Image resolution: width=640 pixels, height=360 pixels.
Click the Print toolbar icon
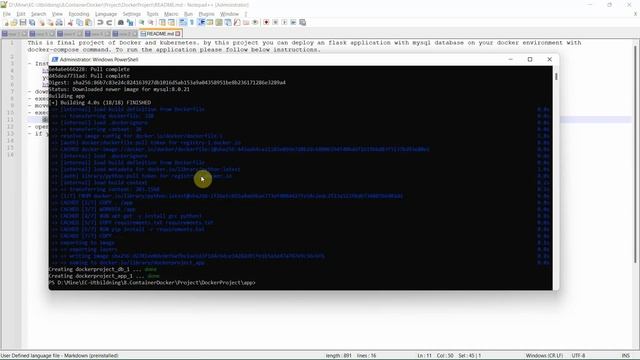point(59,22)
